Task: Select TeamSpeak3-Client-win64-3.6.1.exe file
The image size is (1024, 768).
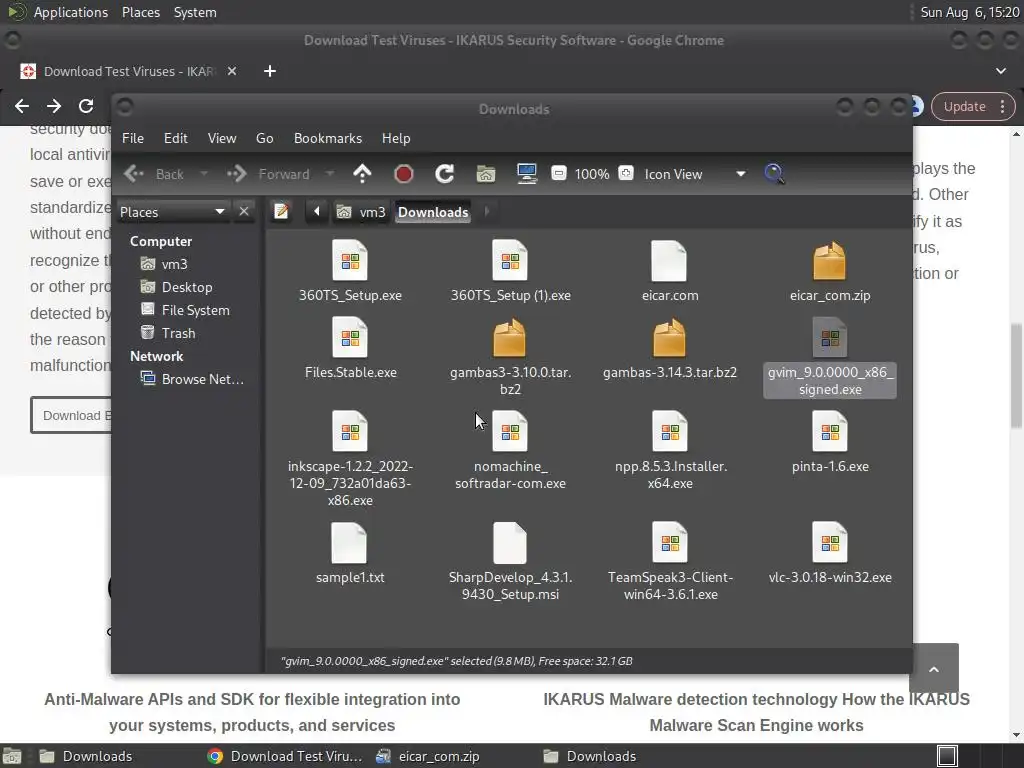Action: 669,562
